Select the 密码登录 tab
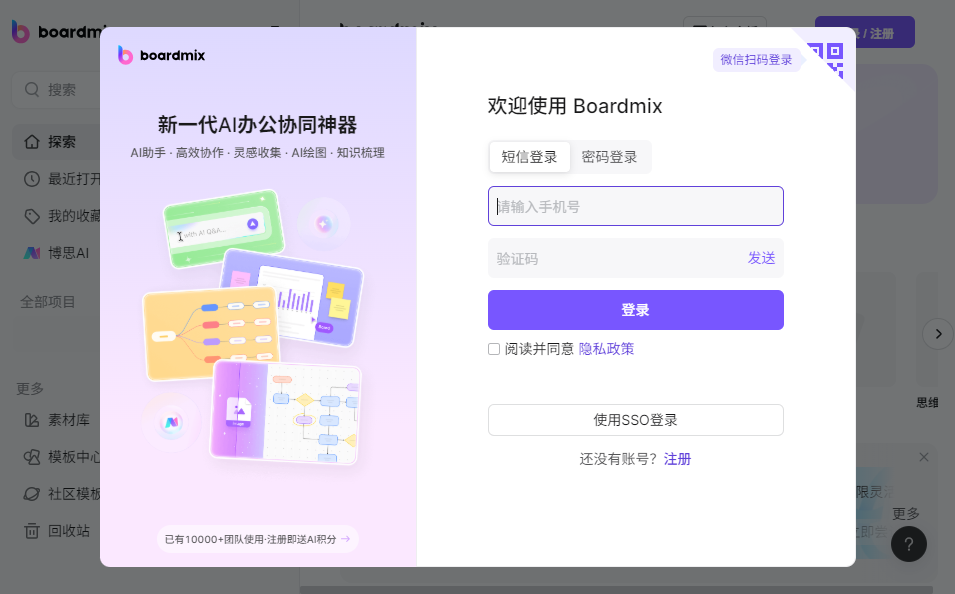 tap(610, 157)
